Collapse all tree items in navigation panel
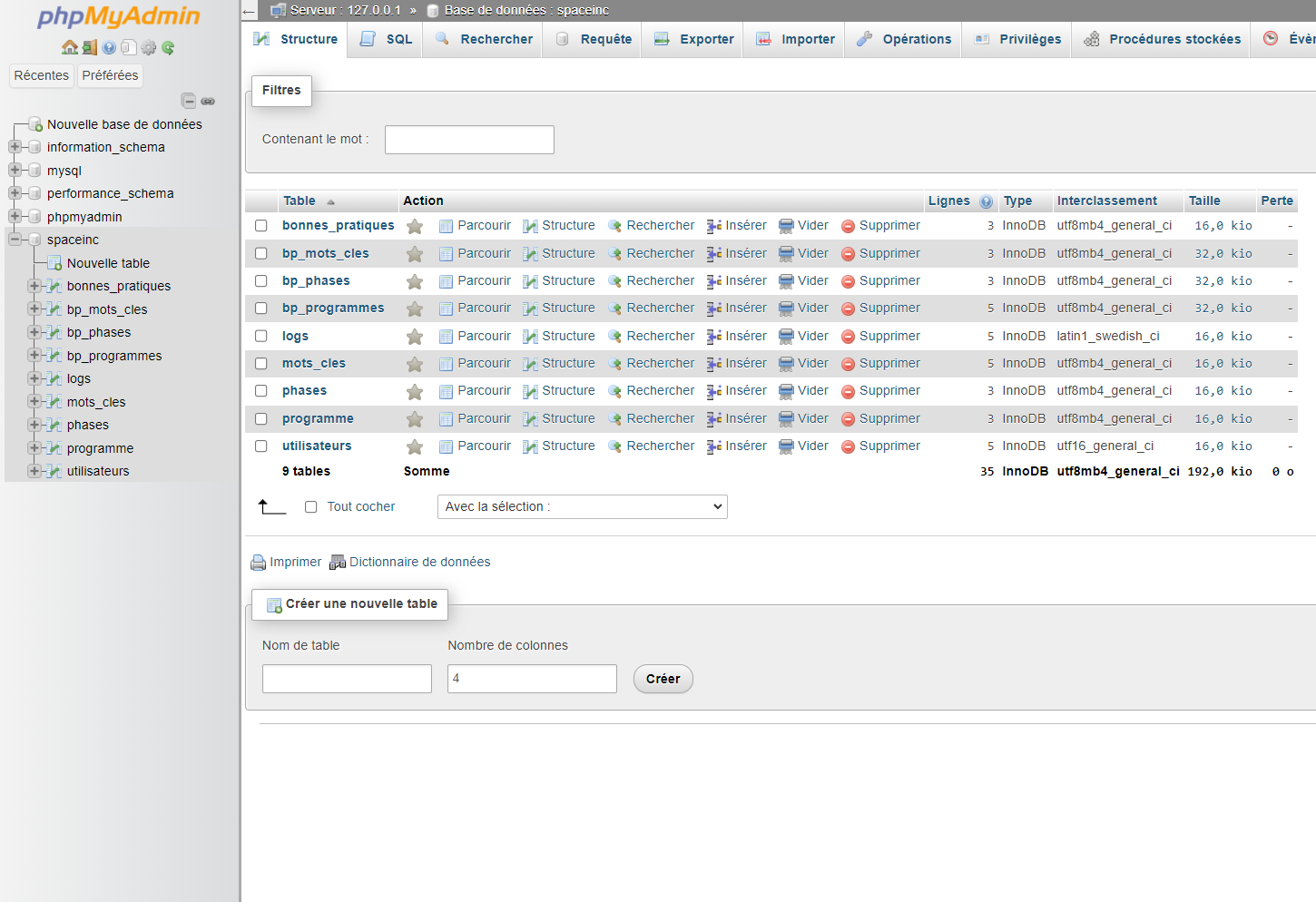The height and width of the screenshot is (902, 1316). coord(189,101)
